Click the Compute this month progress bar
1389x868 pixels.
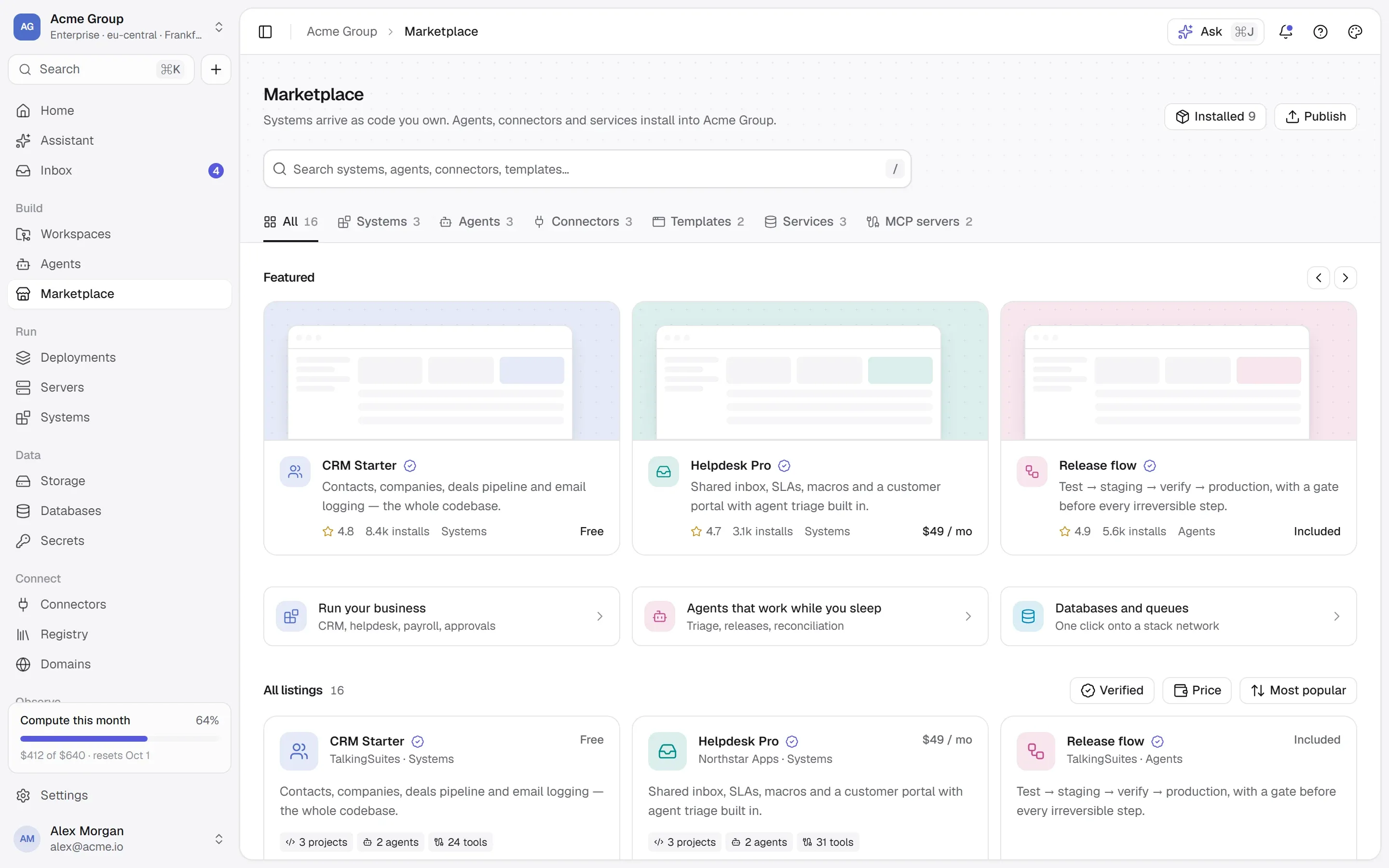pos(120,739)
